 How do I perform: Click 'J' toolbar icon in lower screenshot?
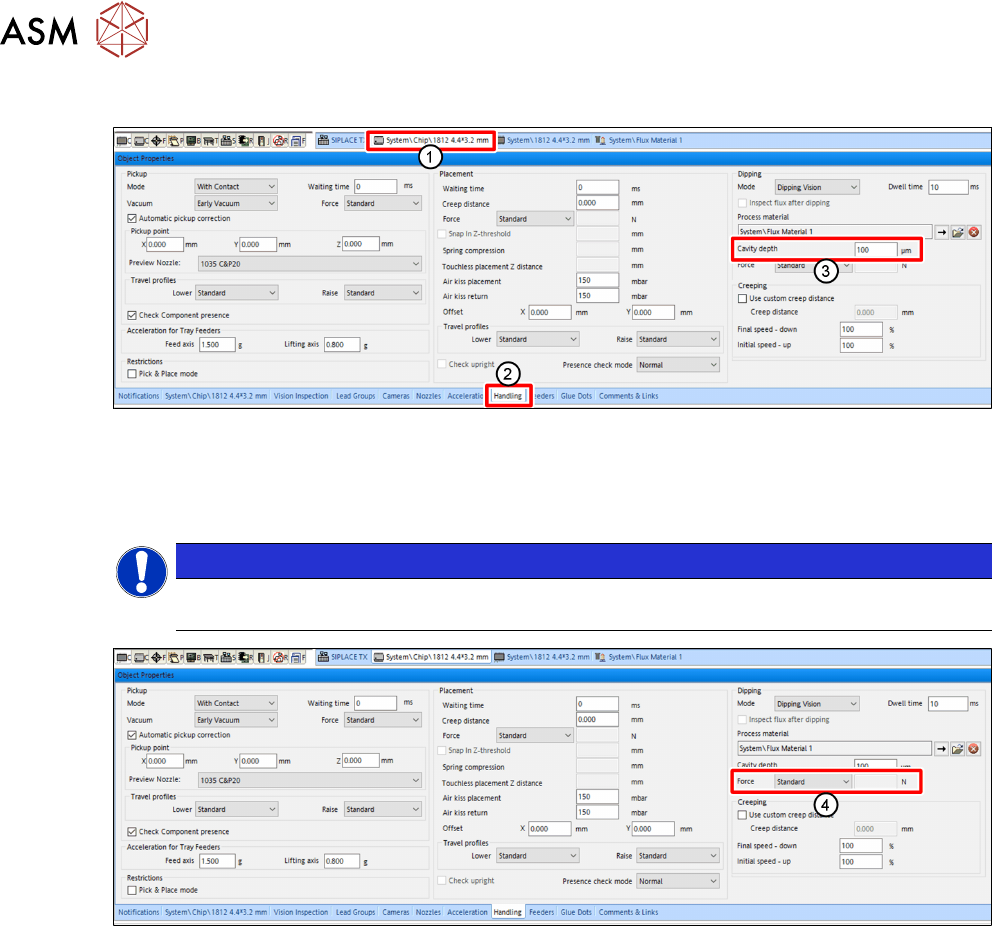click(262, 657)
